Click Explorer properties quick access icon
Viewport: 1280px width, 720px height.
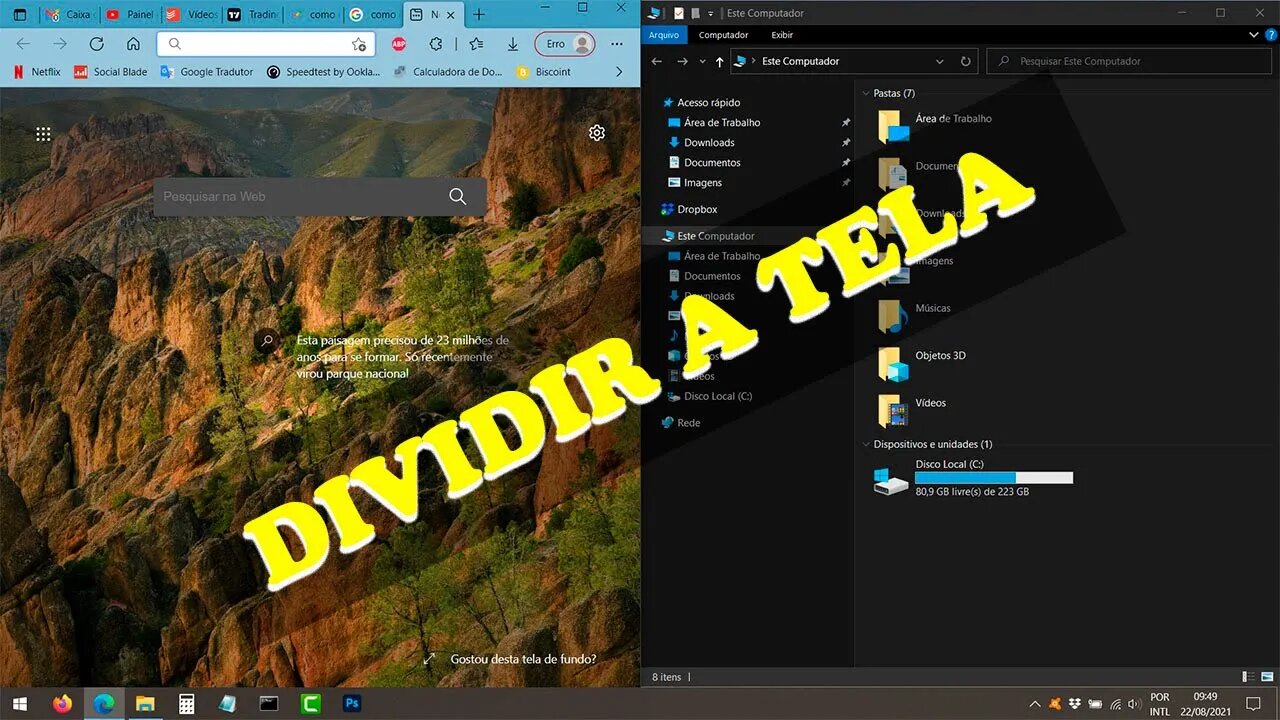679,13
